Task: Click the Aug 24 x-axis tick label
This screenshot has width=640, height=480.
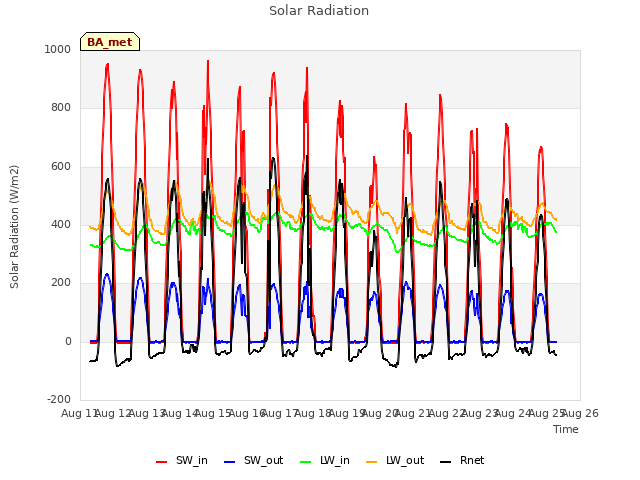Action: [513, 413]
